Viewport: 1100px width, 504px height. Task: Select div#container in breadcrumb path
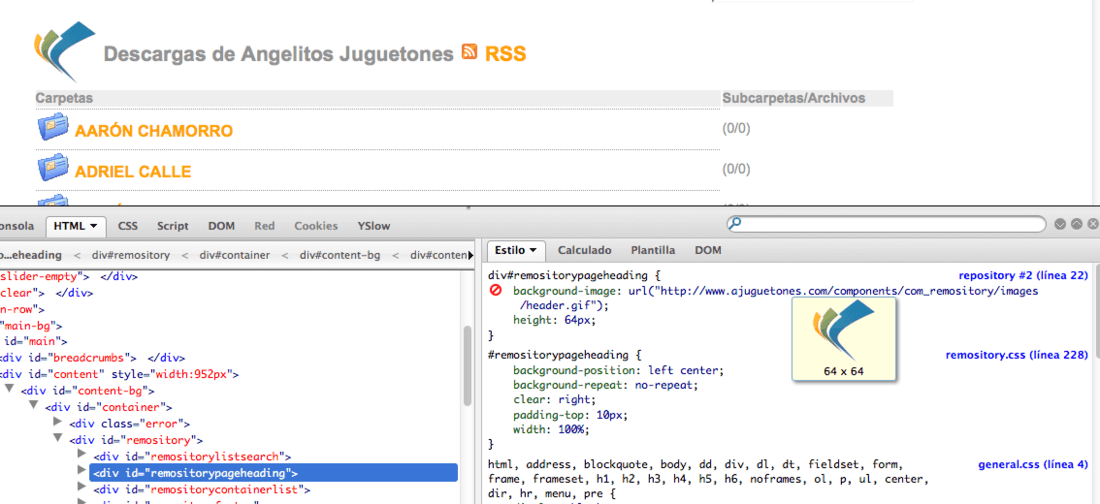coord(235,255)
